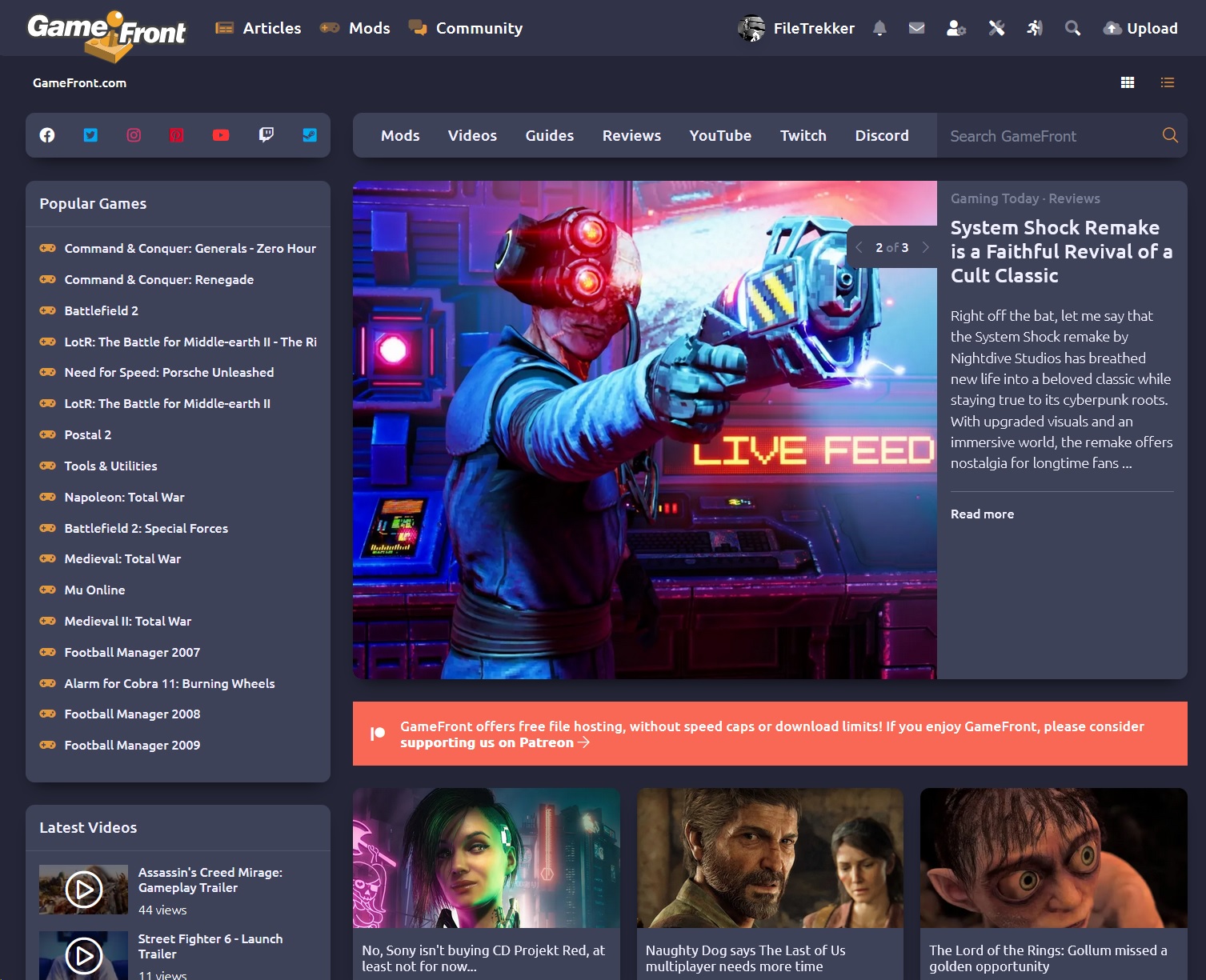Open GameFront Twitch social icon
The height and width of the screenshot is (980, 1206).
point(266,135)
